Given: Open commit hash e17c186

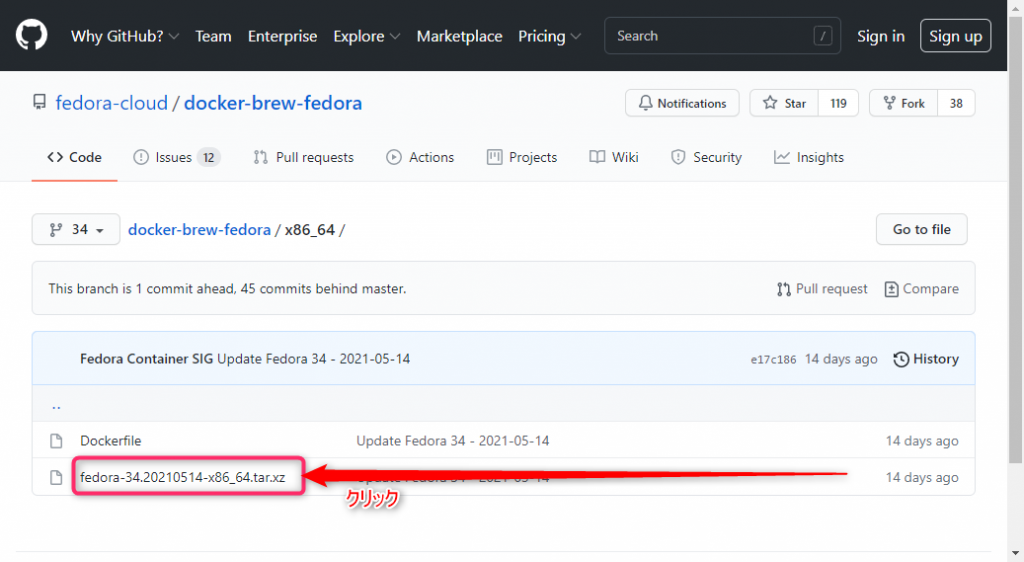Looking at the screenshot, I should [x=773, y=360].
